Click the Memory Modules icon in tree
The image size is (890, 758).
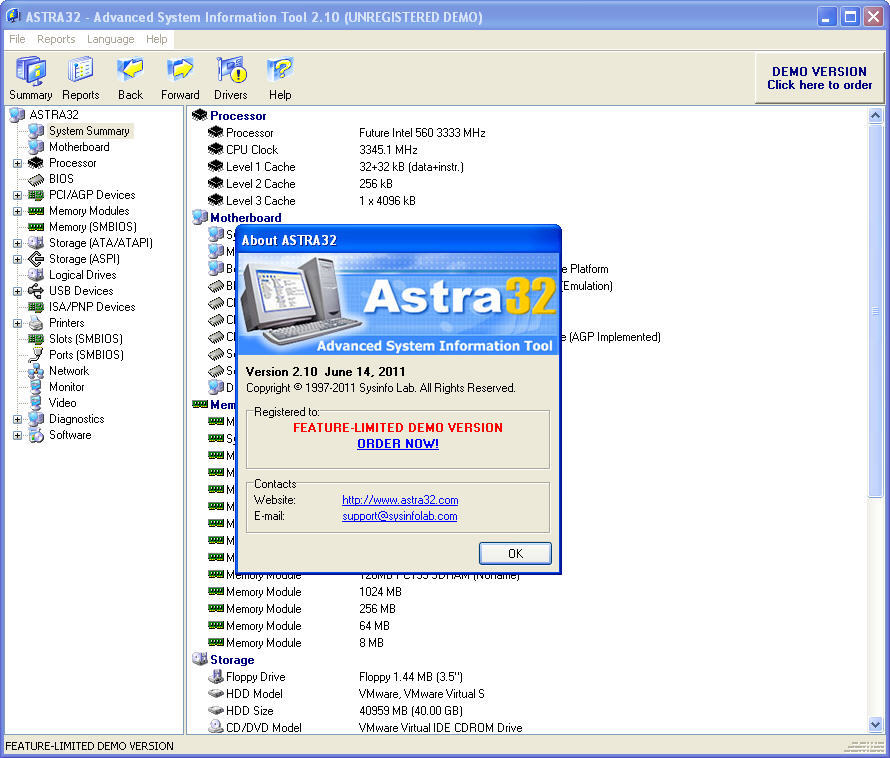36,211
